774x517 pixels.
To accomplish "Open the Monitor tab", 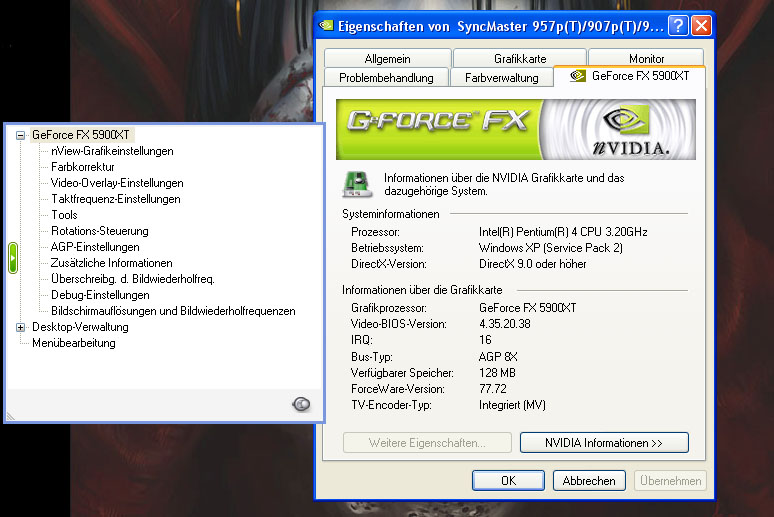I will [646, 59].
